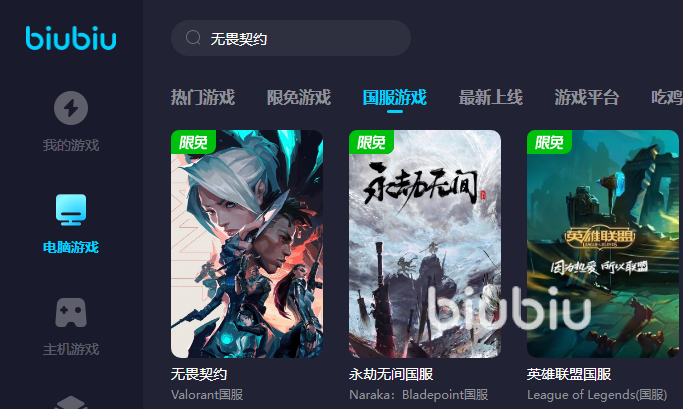Click the partially visible bottom sidebar icon

71,402
